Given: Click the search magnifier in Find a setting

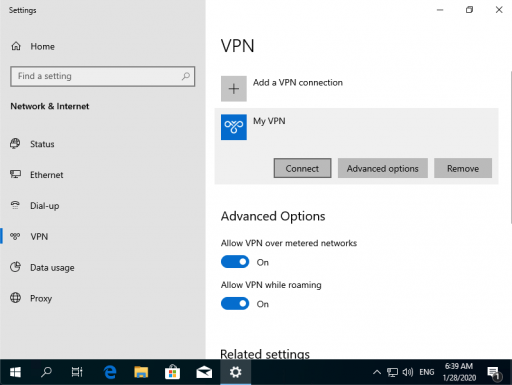Looking at the screenshot, I should pyautogui.click(x=186, y=76).
